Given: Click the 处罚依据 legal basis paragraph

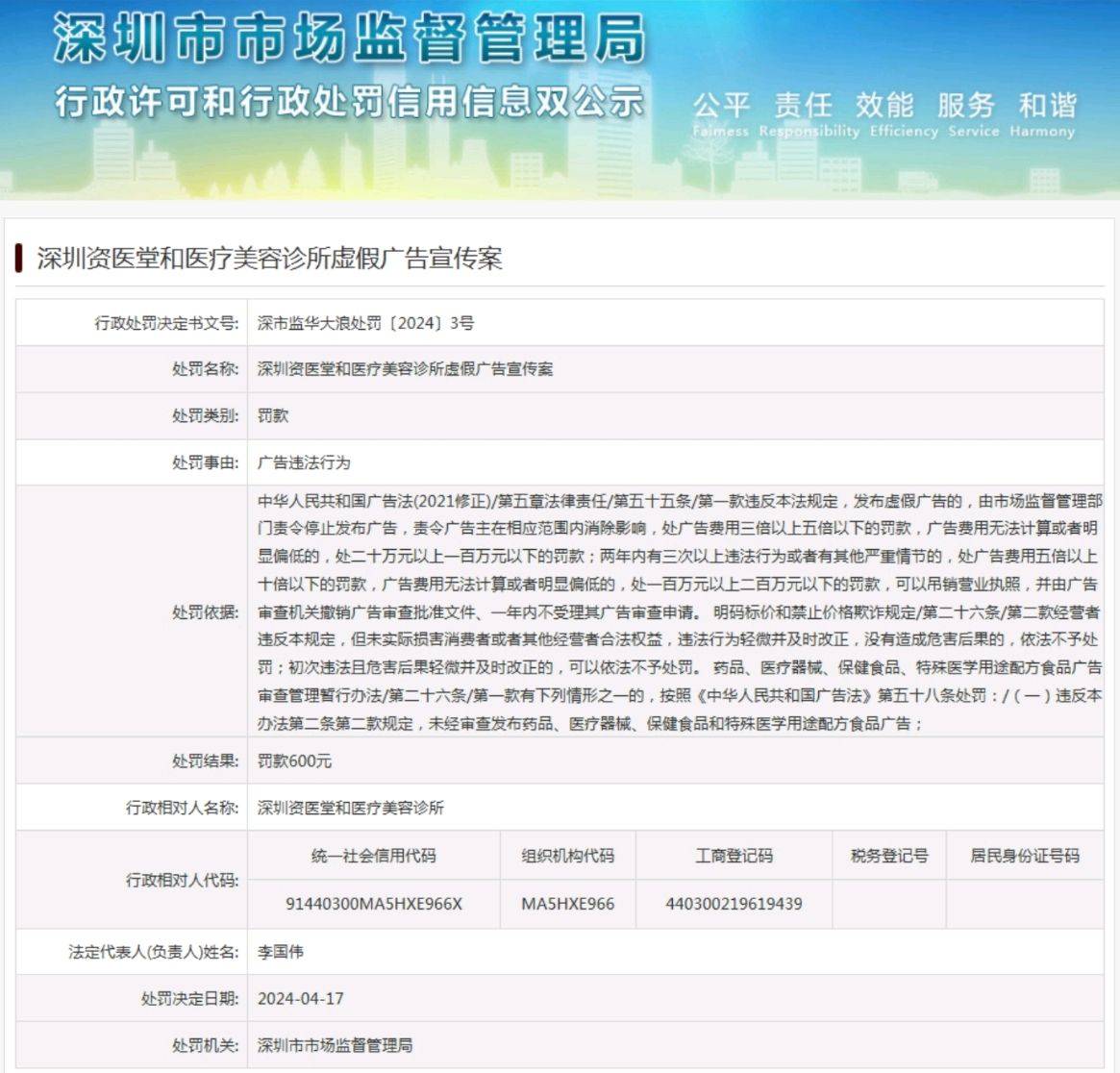Looking at the screenshot, I should [678, 611].
